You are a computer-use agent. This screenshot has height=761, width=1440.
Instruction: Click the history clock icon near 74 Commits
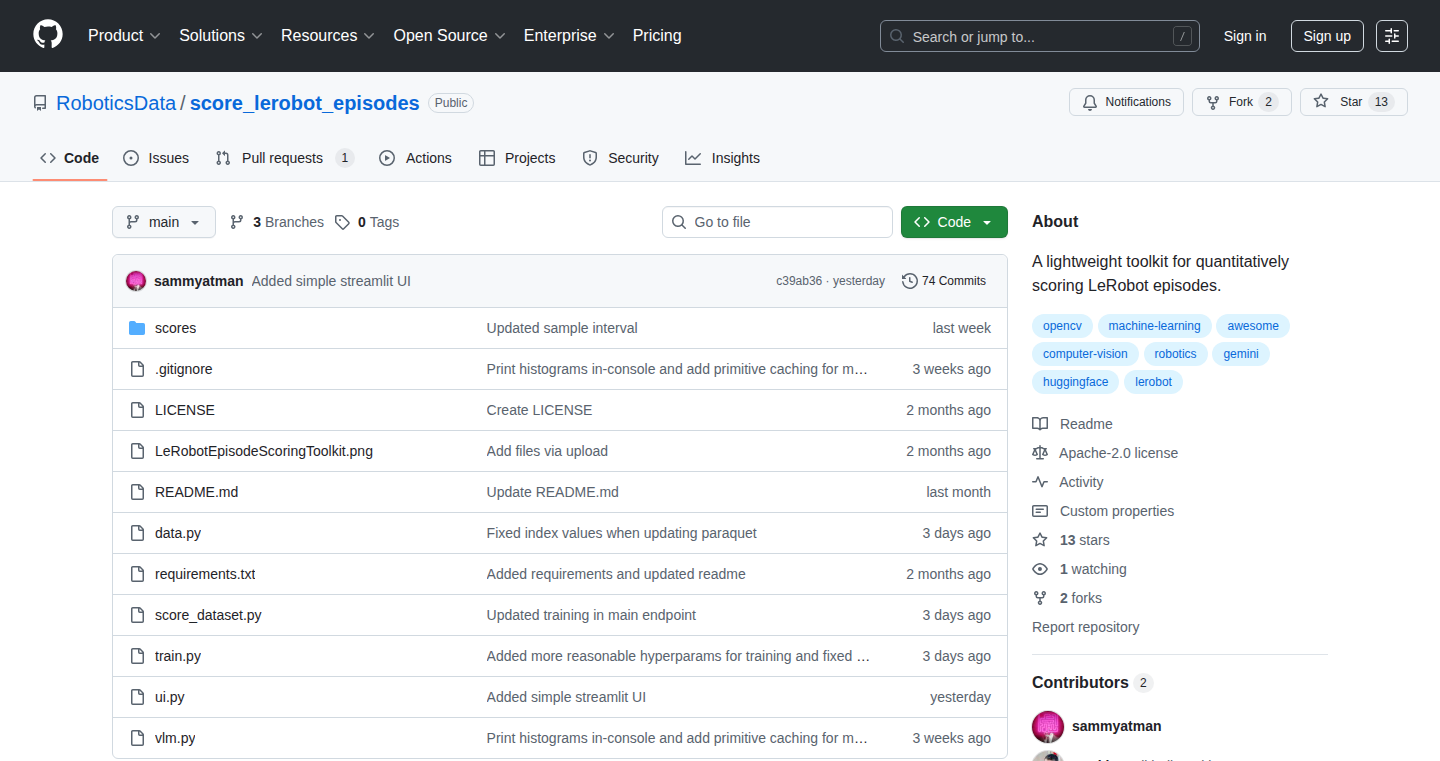[909, 281]
